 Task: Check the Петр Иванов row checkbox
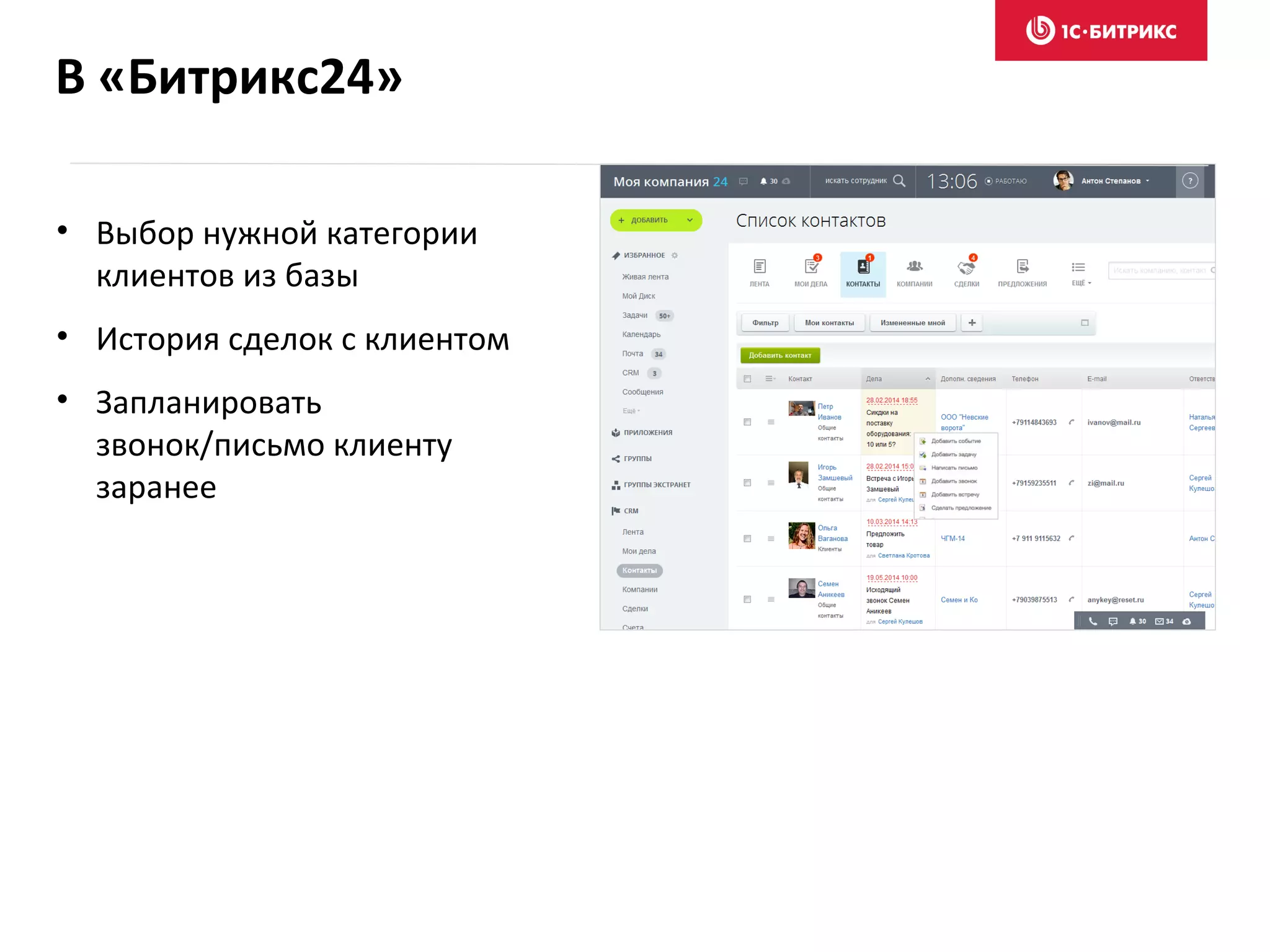coord(747,422)
